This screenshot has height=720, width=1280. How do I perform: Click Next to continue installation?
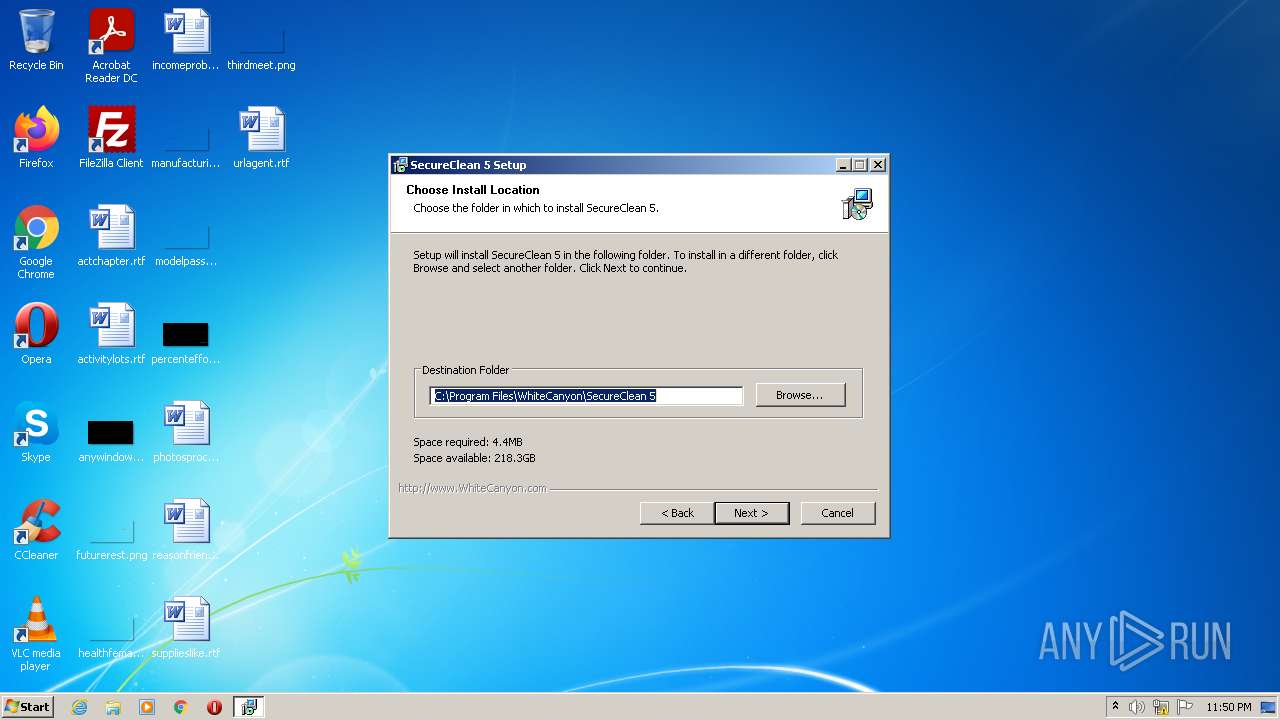751,513
